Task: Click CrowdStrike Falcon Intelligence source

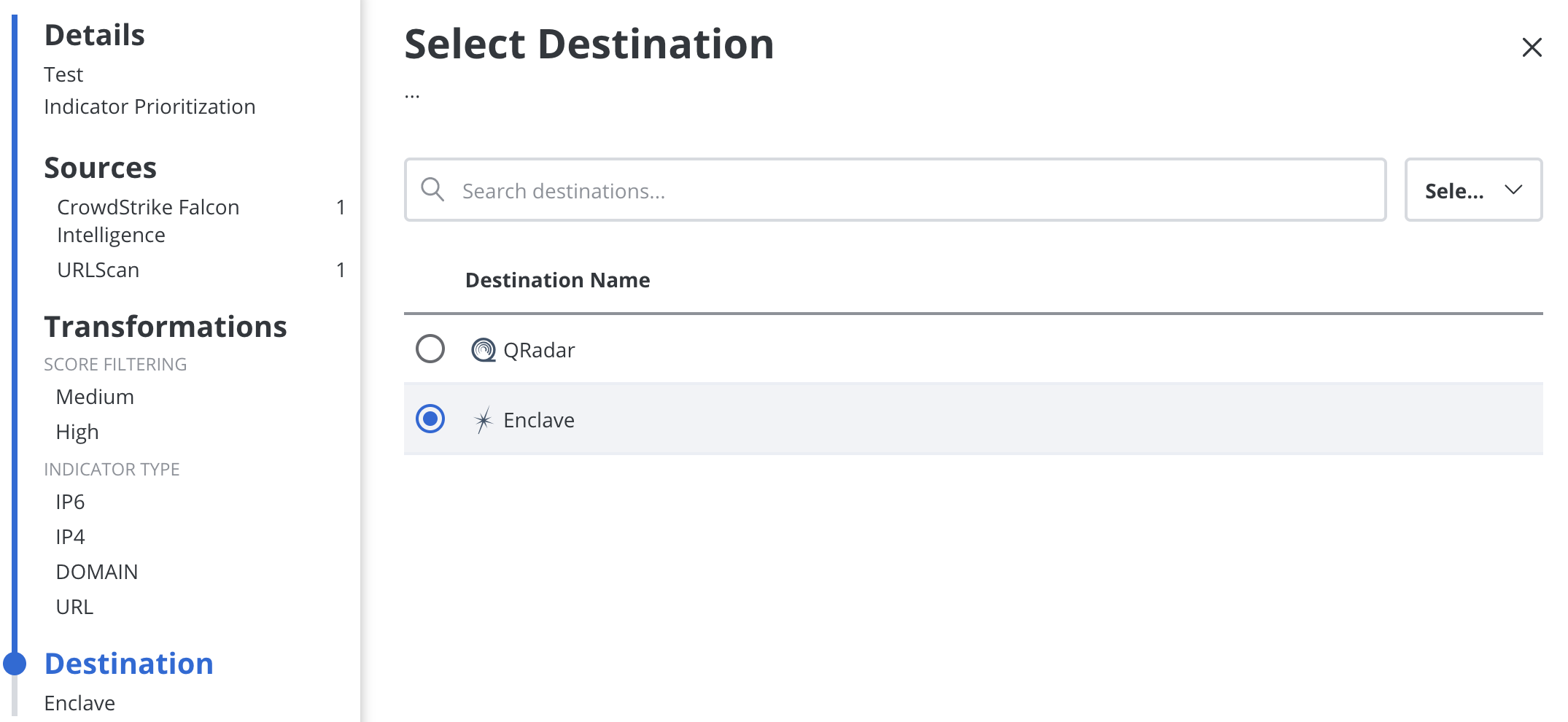Action: 148,221
